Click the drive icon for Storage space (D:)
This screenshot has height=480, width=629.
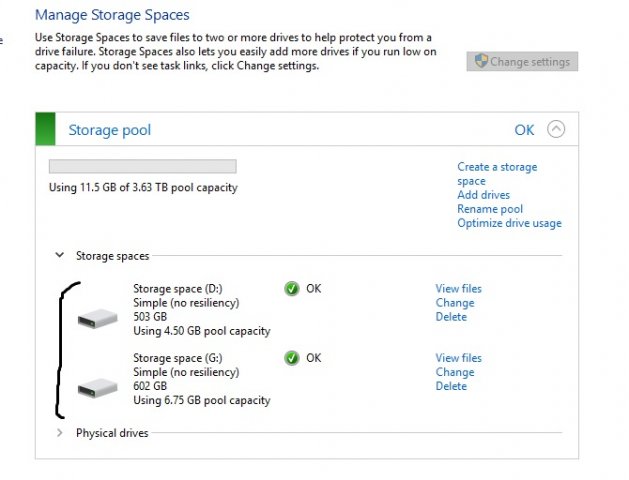pyautogui.click(x=99, y=320)
